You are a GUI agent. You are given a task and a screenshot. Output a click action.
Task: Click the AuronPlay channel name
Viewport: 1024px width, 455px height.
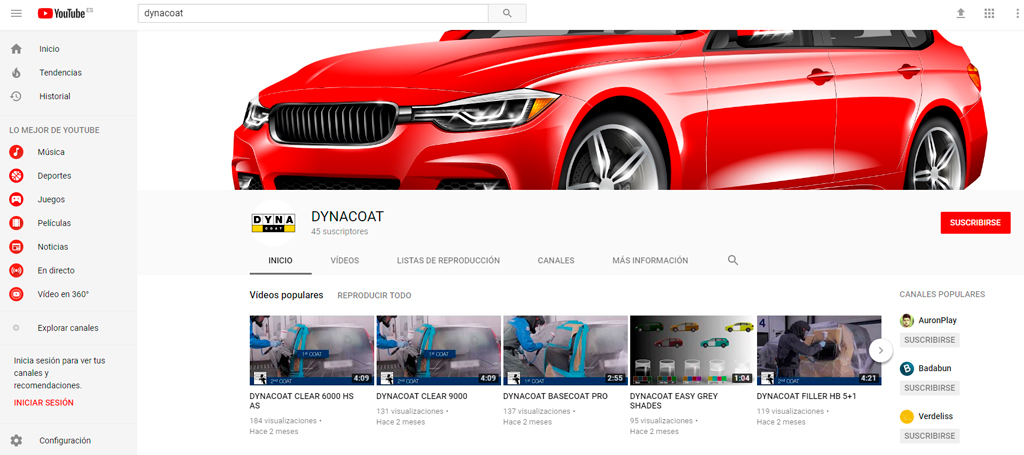(937, 321)
